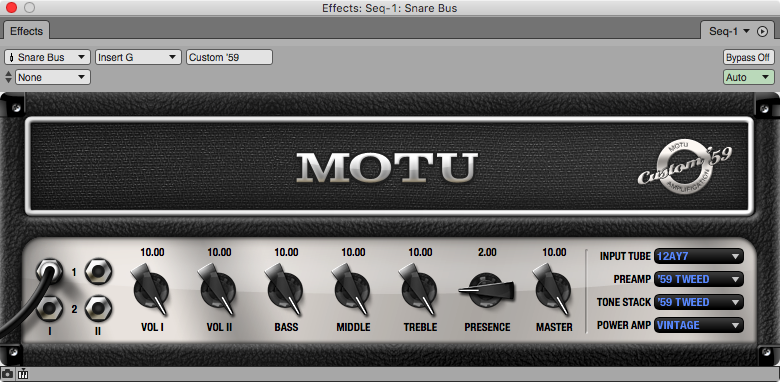Open the Snare Bus track dropdown
The height and width of the screenshot is (382, 780).
coord(48,57)
